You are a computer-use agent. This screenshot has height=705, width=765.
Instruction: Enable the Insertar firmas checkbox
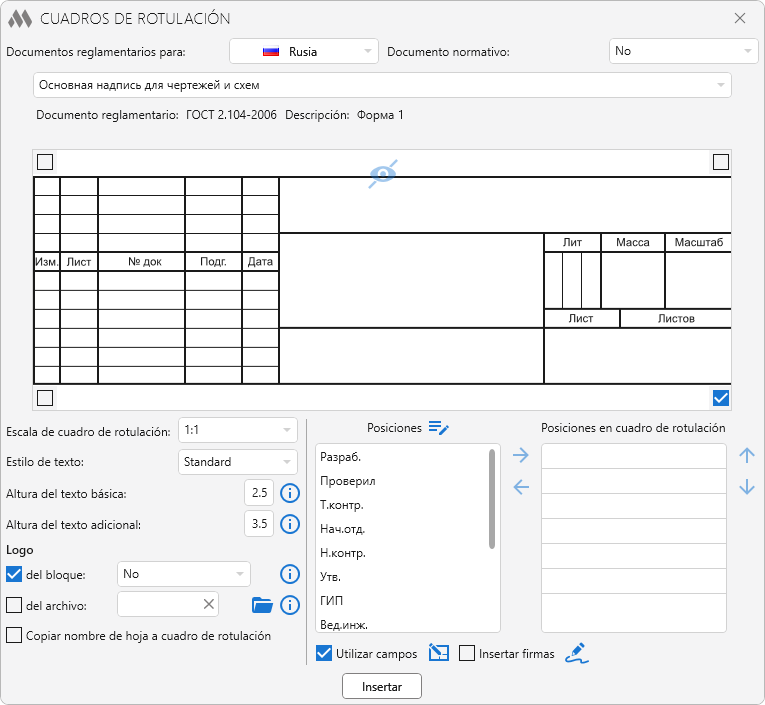pos(467,654)
